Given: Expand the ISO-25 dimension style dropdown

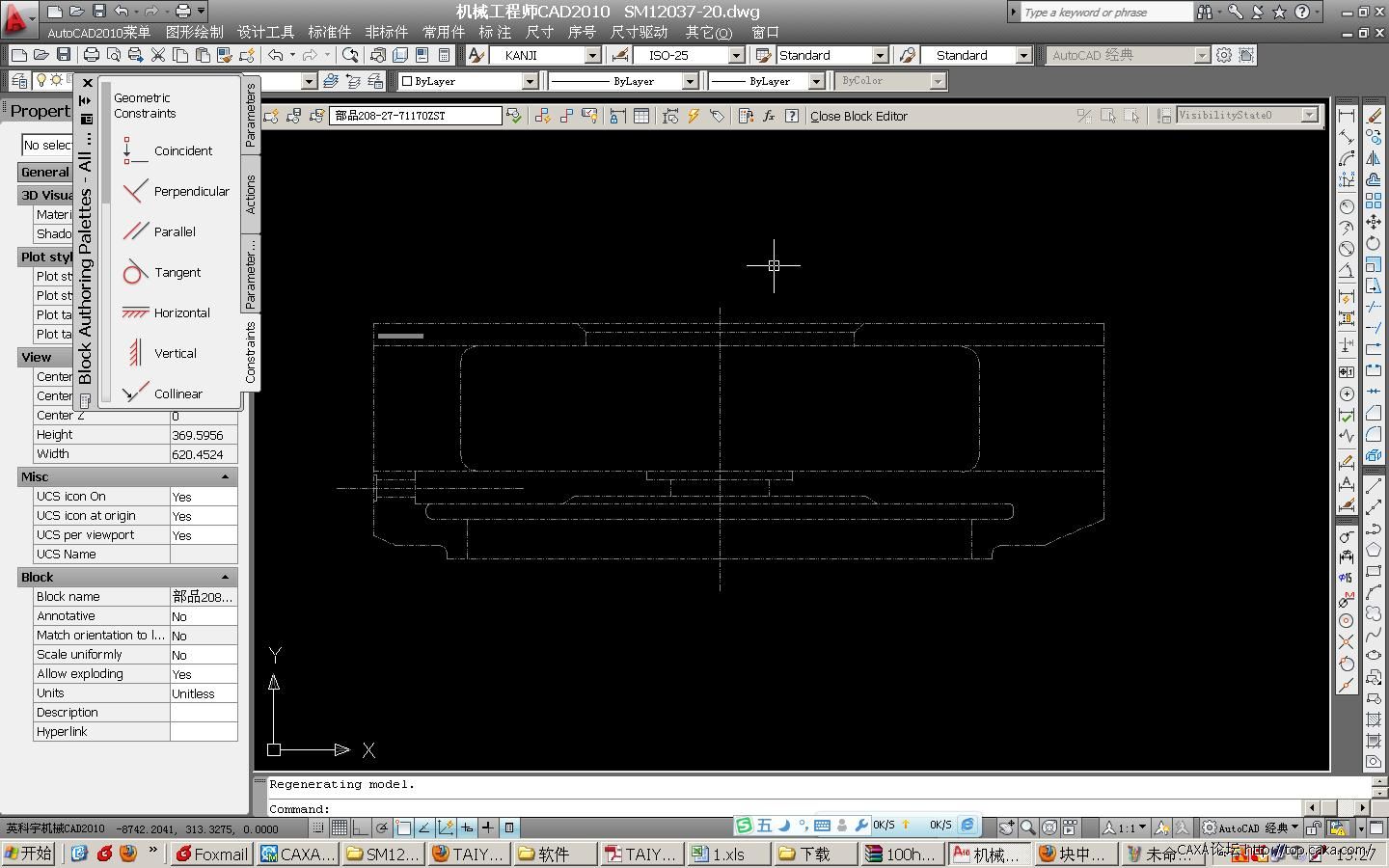Looking at the screenshot, I should (736, 56).
